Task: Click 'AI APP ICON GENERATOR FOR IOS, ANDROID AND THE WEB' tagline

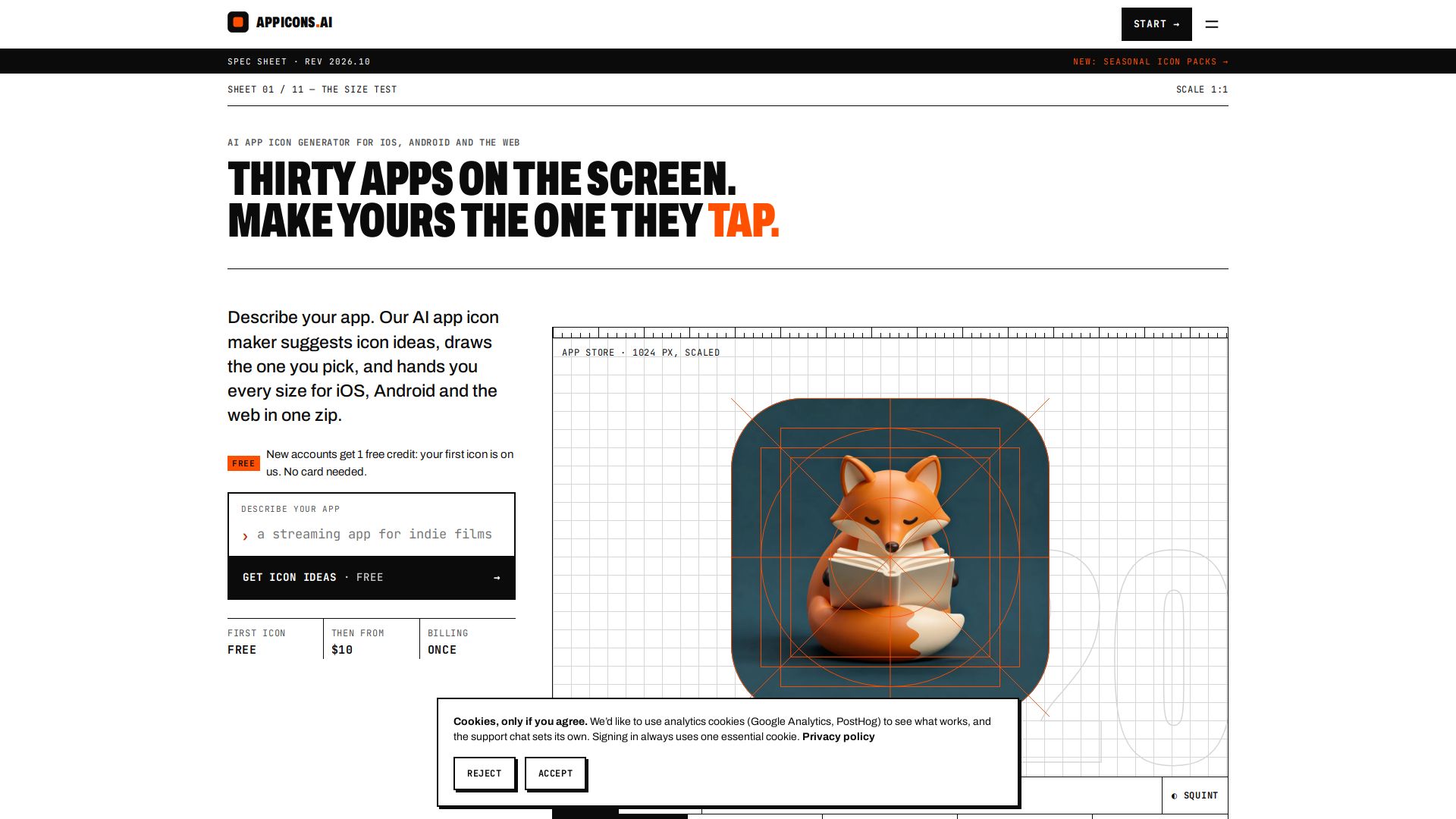Action: point(374,143)
